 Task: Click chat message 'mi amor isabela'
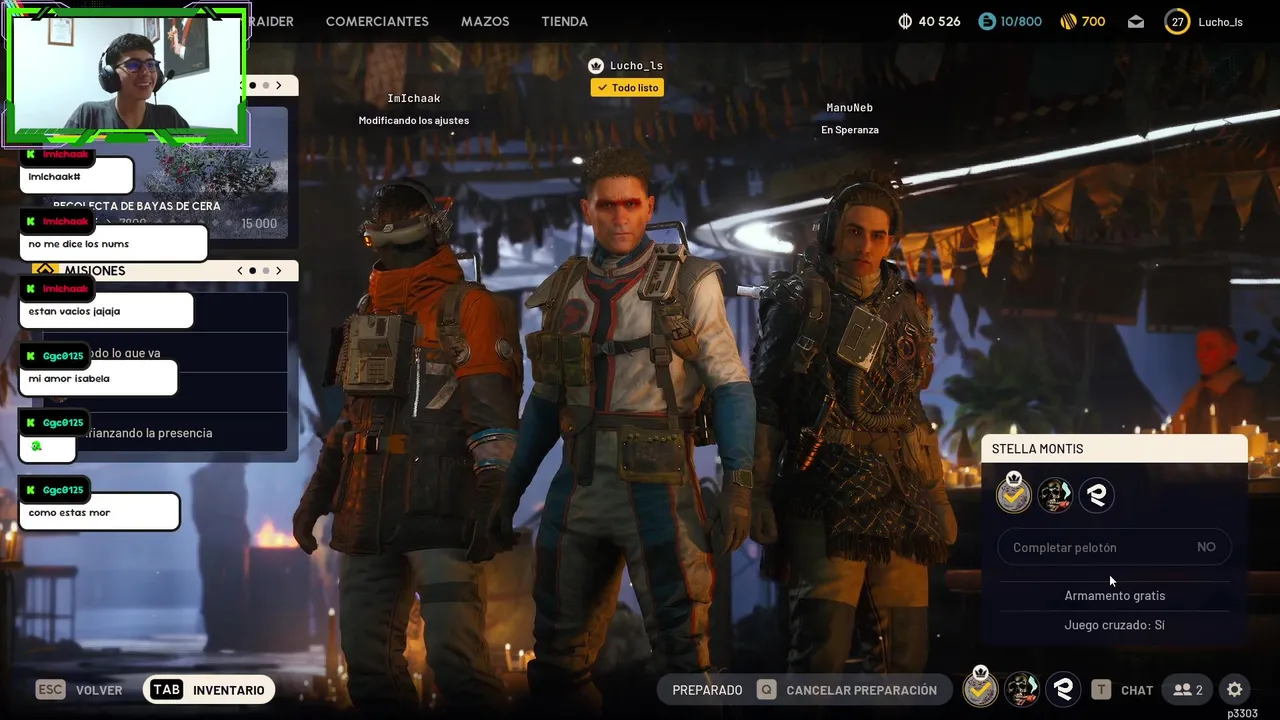coord(98,378)
